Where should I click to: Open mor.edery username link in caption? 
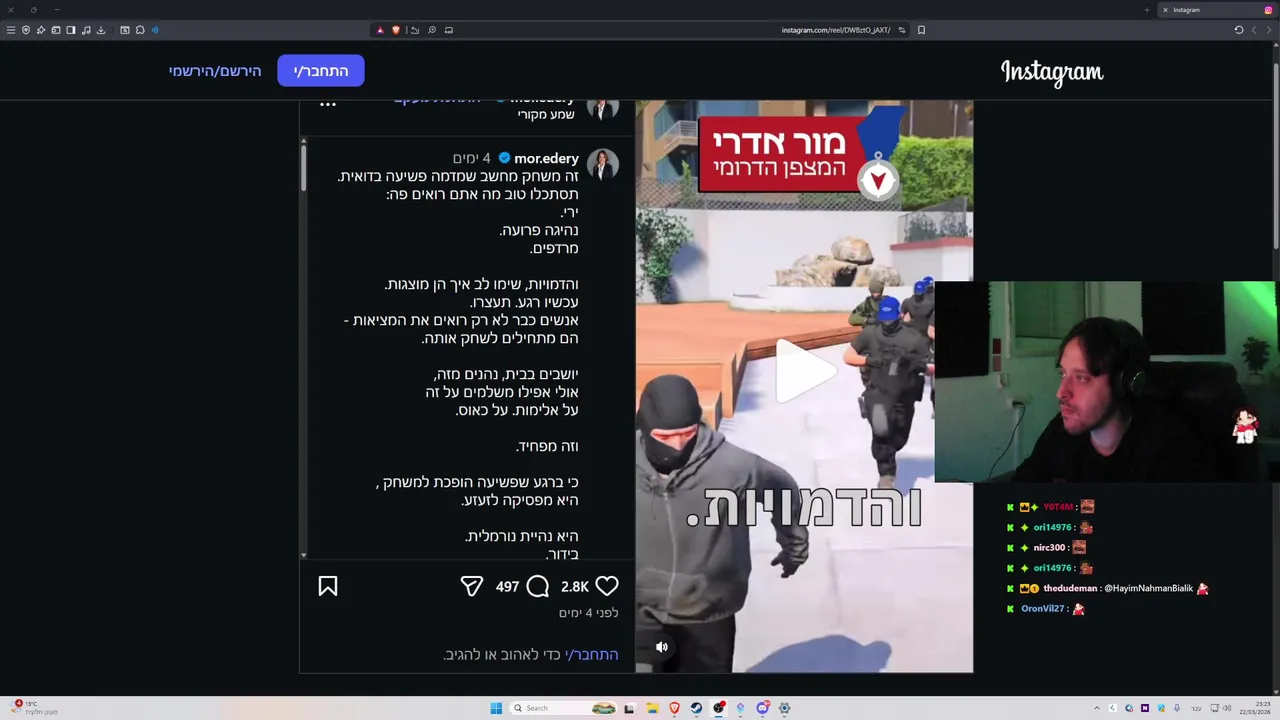(x=546, y=158)
